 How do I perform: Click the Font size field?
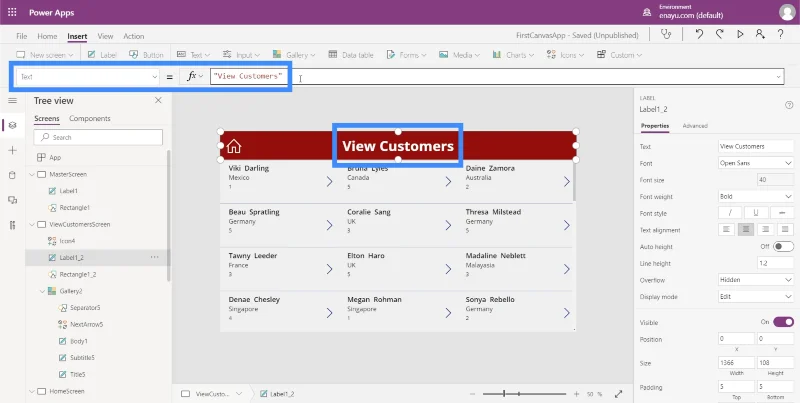(776, 180)
